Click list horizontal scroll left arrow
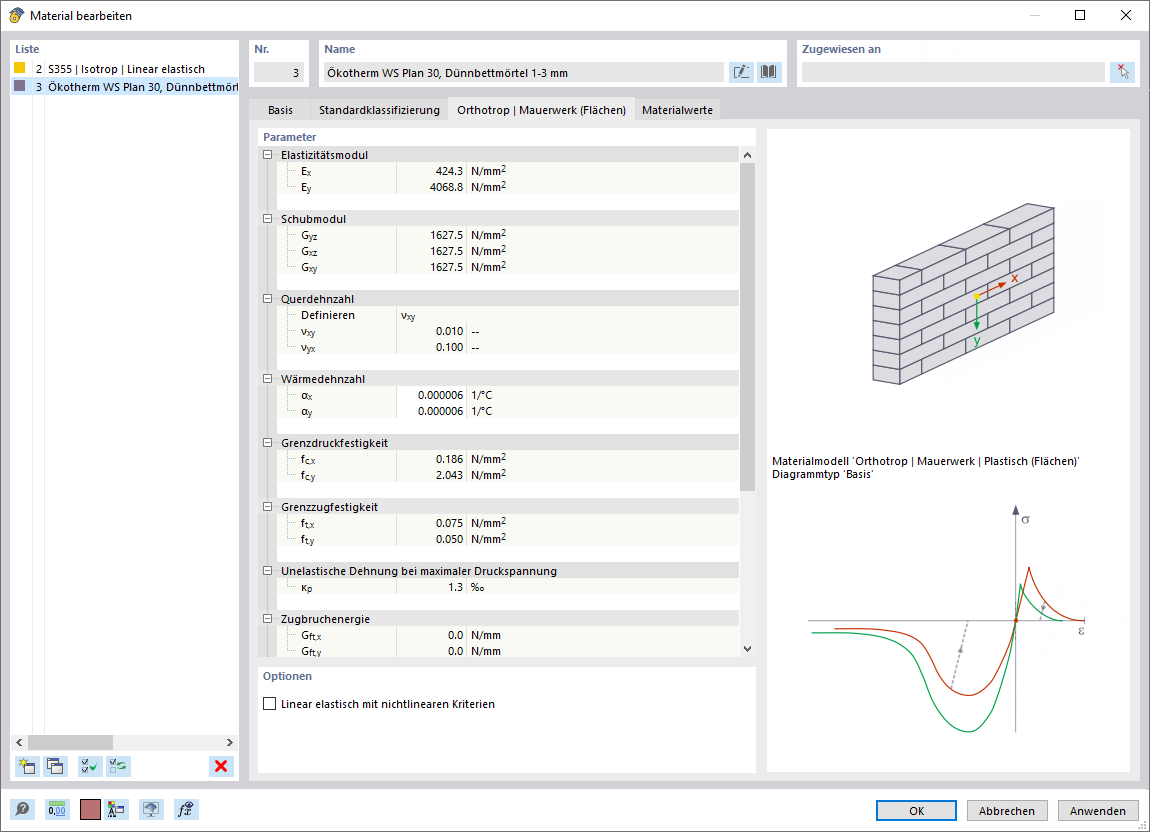This screenshot has height=832, width=1150. [x=19, y=742]
